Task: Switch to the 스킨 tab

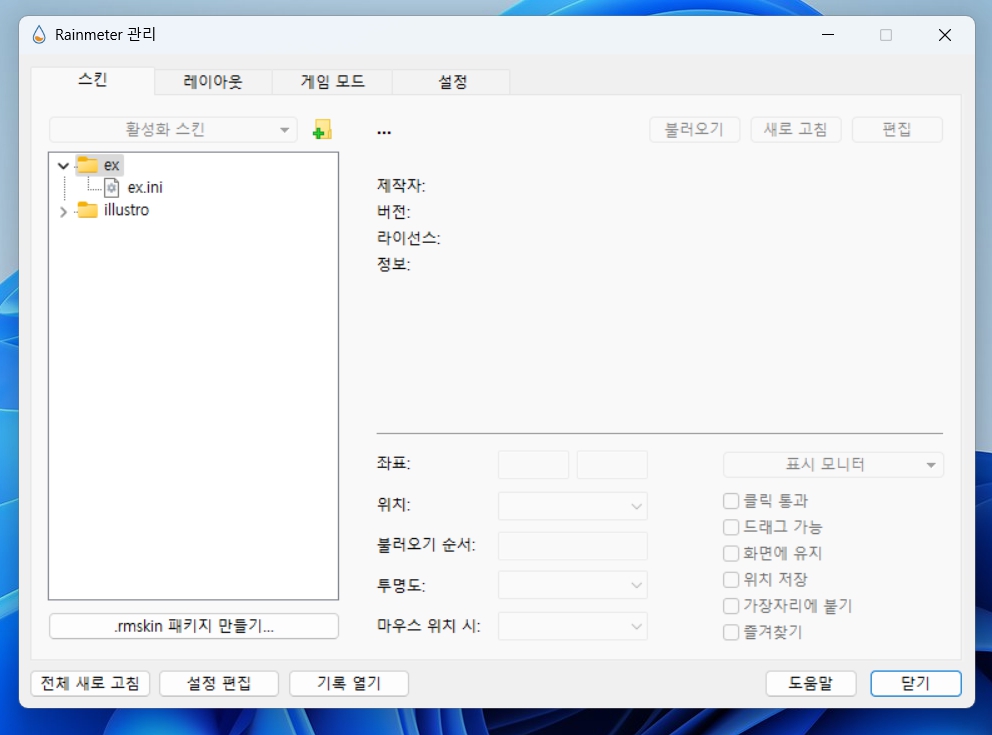Action: click(92, 80)
